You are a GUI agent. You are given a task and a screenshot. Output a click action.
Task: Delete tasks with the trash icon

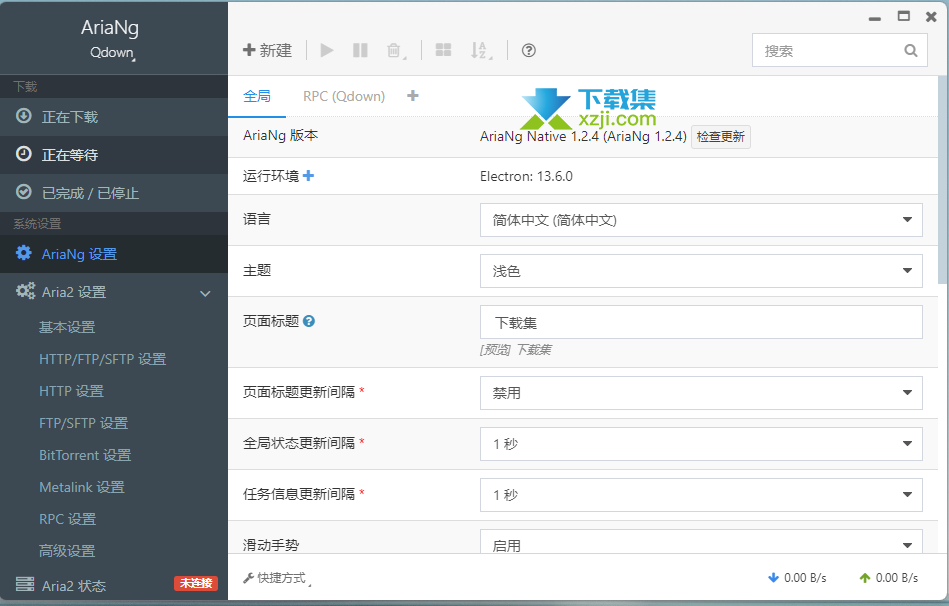pos(395,50)
